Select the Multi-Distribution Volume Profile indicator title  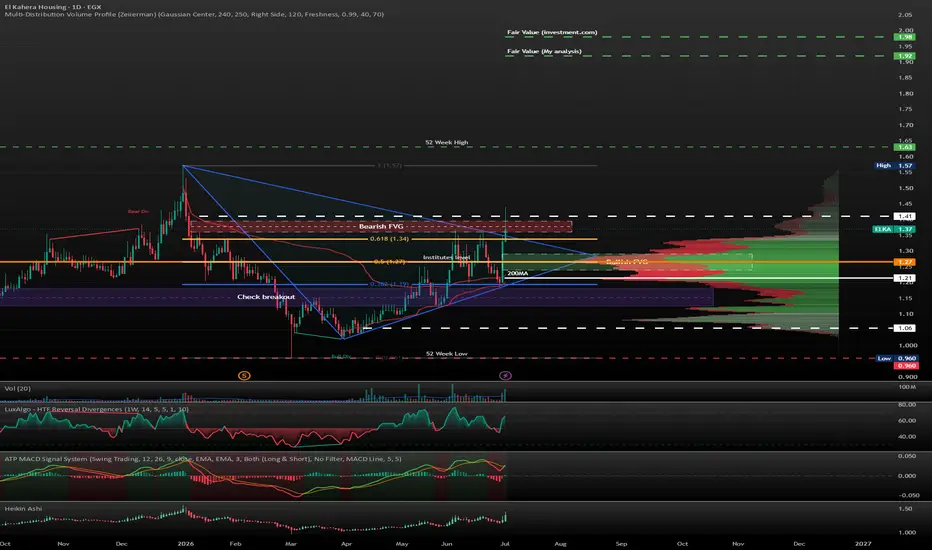point(194,14)
